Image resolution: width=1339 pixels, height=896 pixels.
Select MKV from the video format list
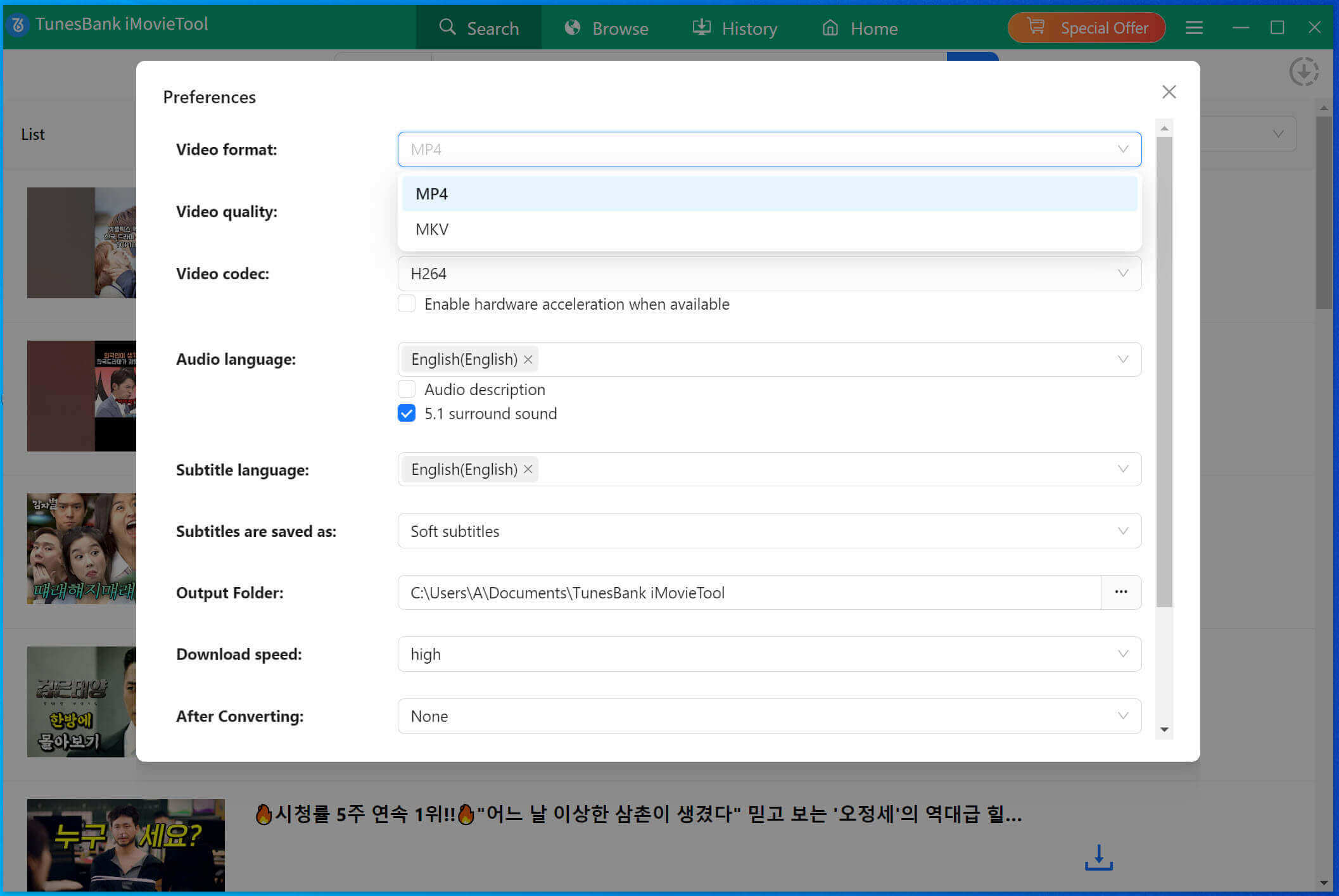[x=432, y=229]
